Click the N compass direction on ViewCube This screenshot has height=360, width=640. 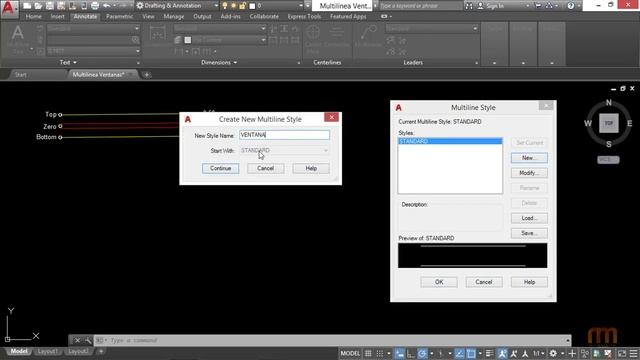coord(609,103)
